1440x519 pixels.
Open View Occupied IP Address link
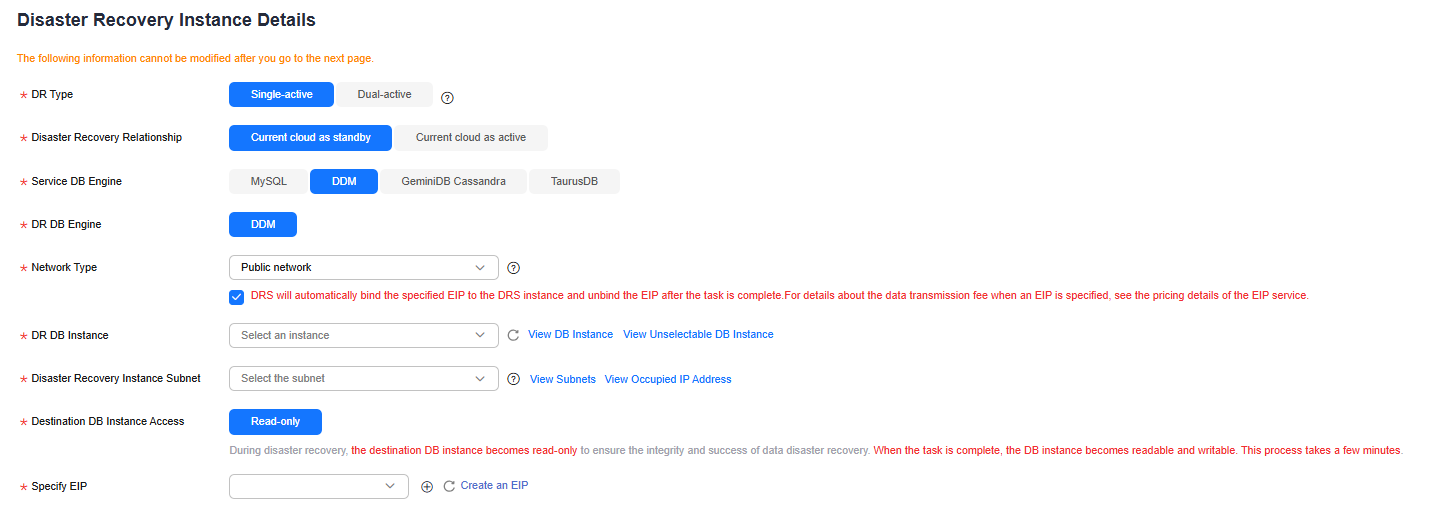click(x=668, y=379)
